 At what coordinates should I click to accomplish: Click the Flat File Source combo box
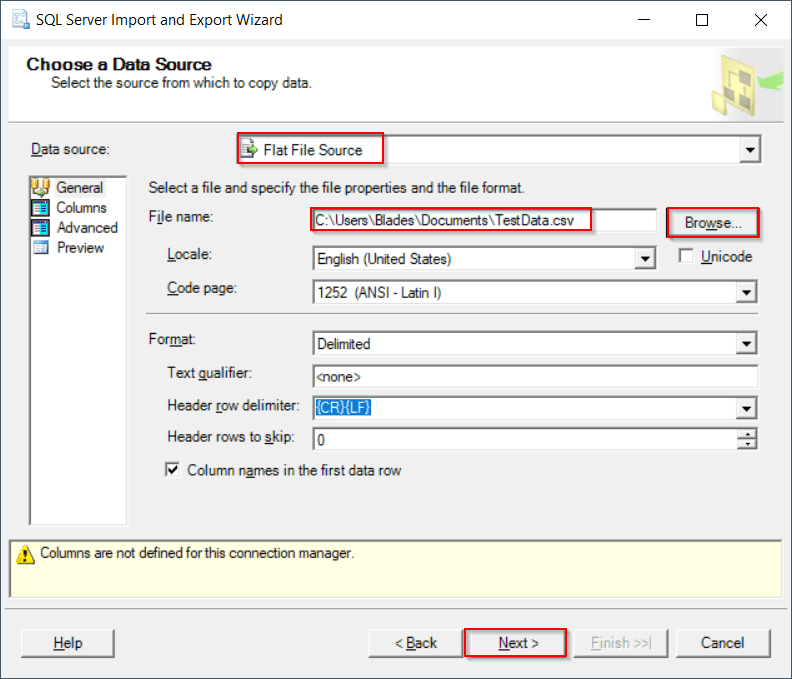(x=499, y=150)
